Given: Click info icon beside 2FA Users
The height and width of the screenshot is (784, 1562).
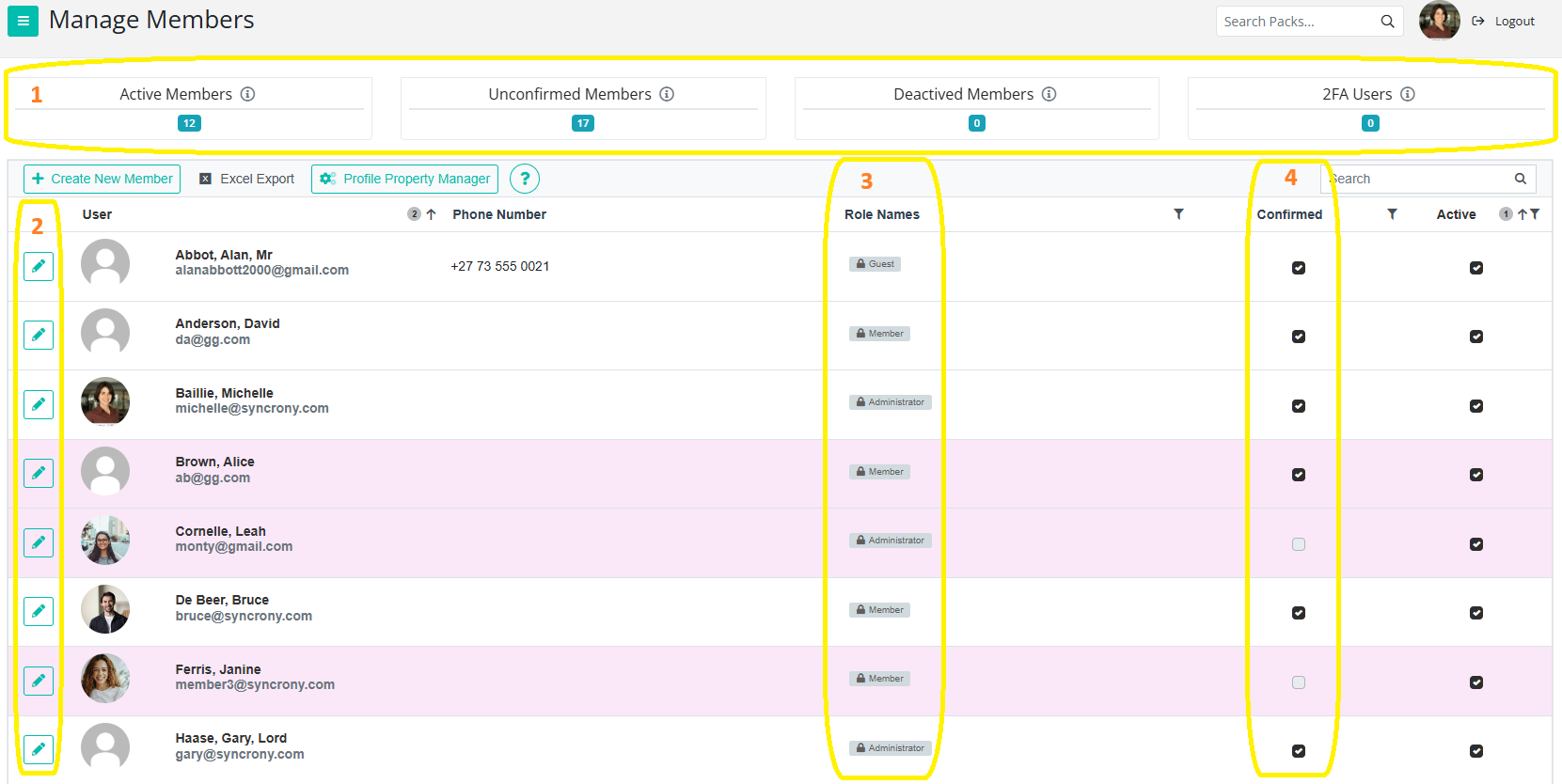Looking at the screenshot, I should pyautogui.click(x=1408, y=94).
